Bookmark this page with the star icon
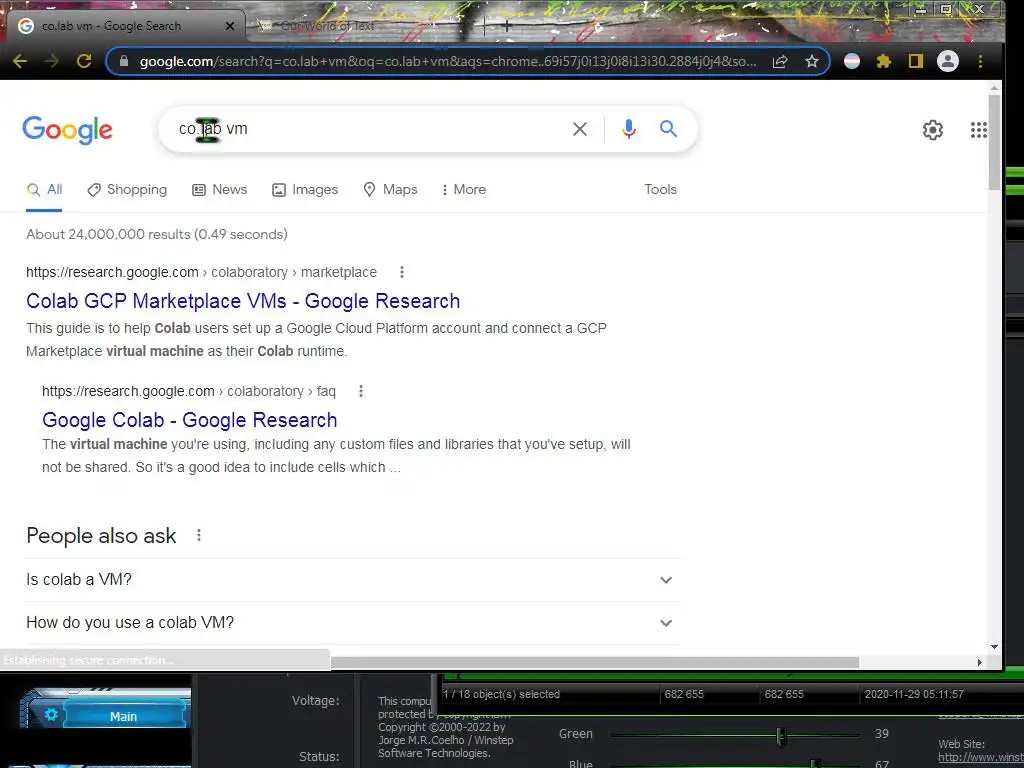Screen dimensions: 1024x768 pyautogui.click(x=812, y=61)
